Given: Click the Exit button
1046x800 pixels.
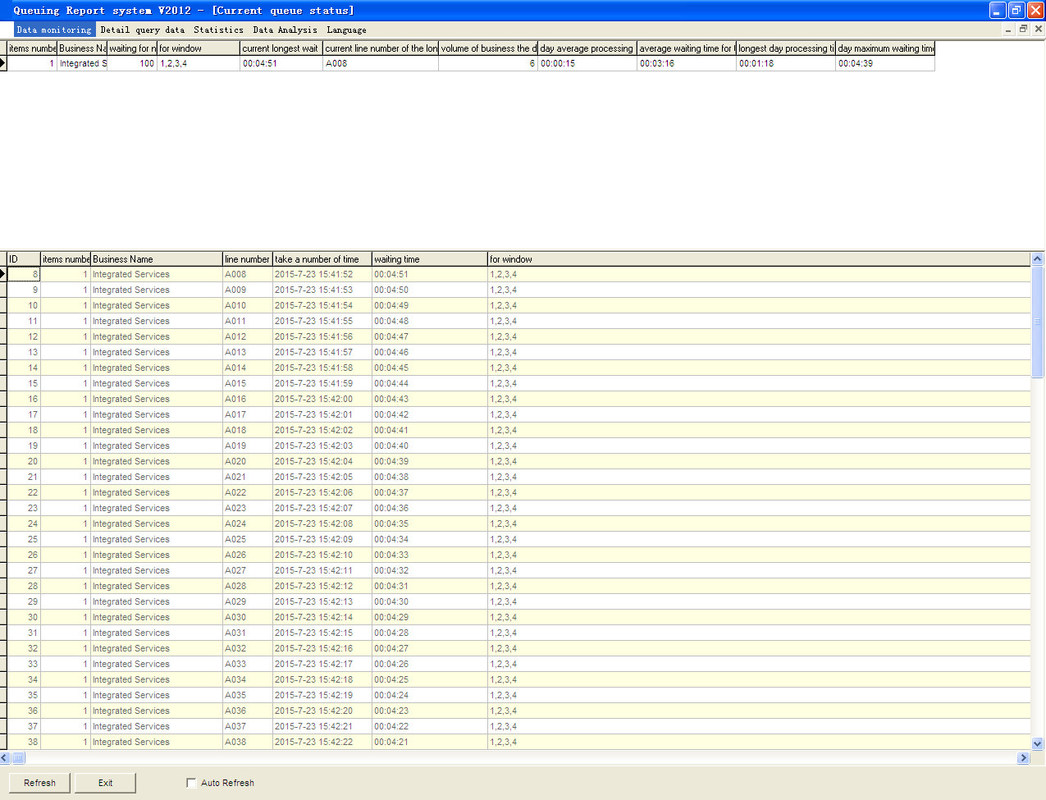Looking at the screenshot, I should pyautogui.click(x=105, y=783).
